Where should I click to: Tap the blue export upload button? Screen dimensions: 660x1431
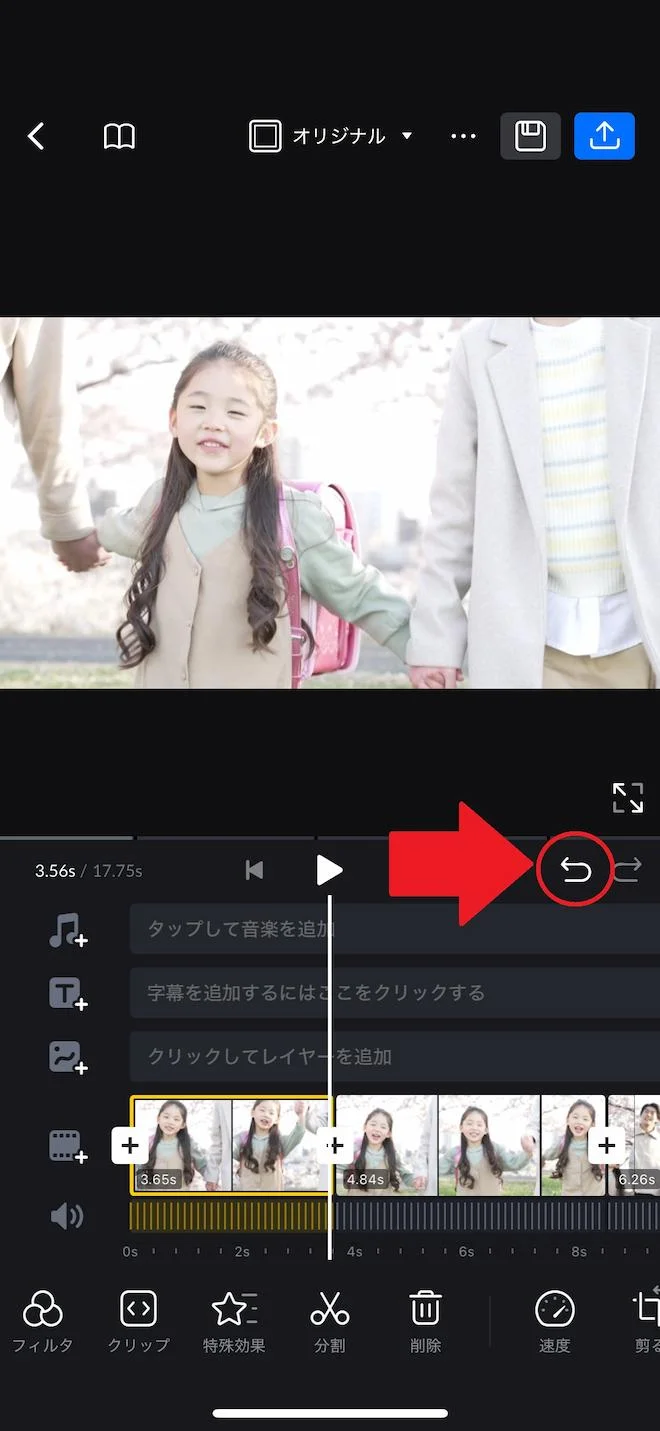604,136
